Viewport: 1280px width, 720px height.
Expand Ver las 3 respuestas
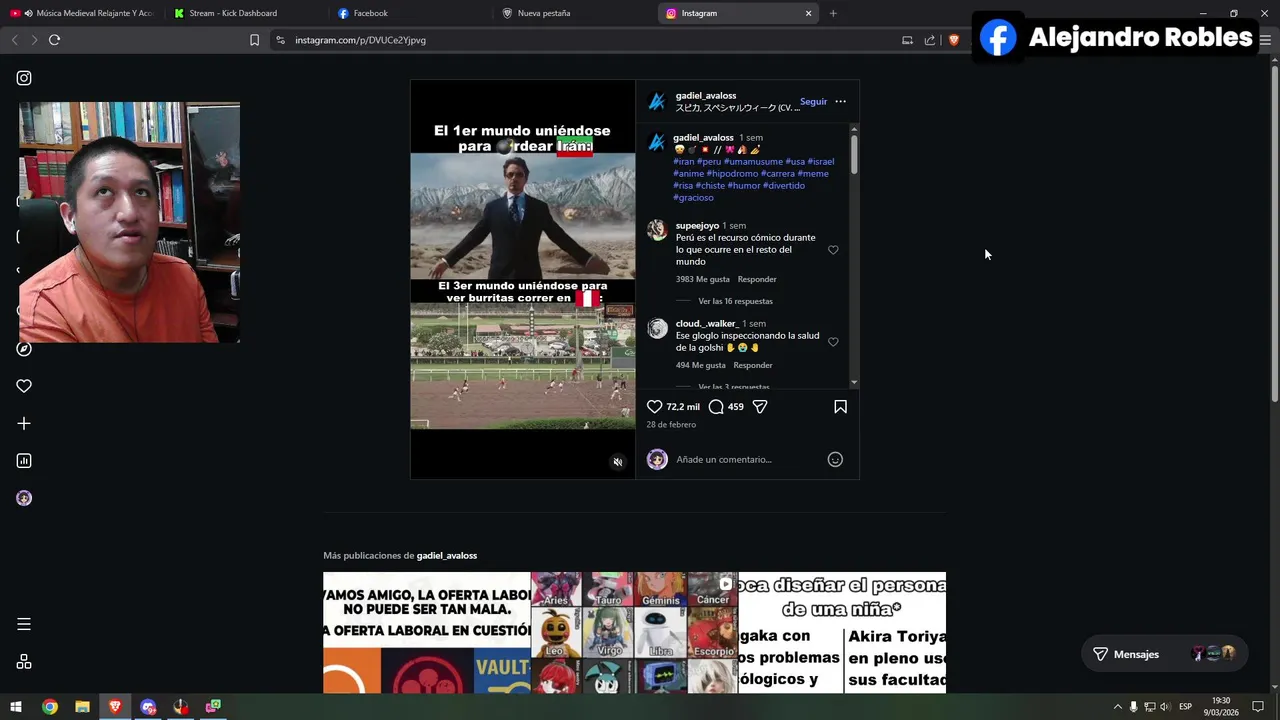point(734,387)
